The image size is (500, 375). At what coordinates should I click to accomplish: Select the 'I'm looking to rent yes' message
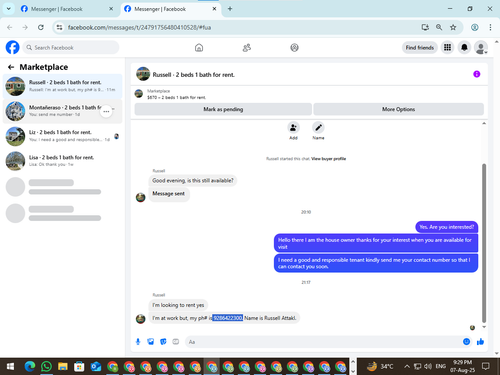point(178,305)
